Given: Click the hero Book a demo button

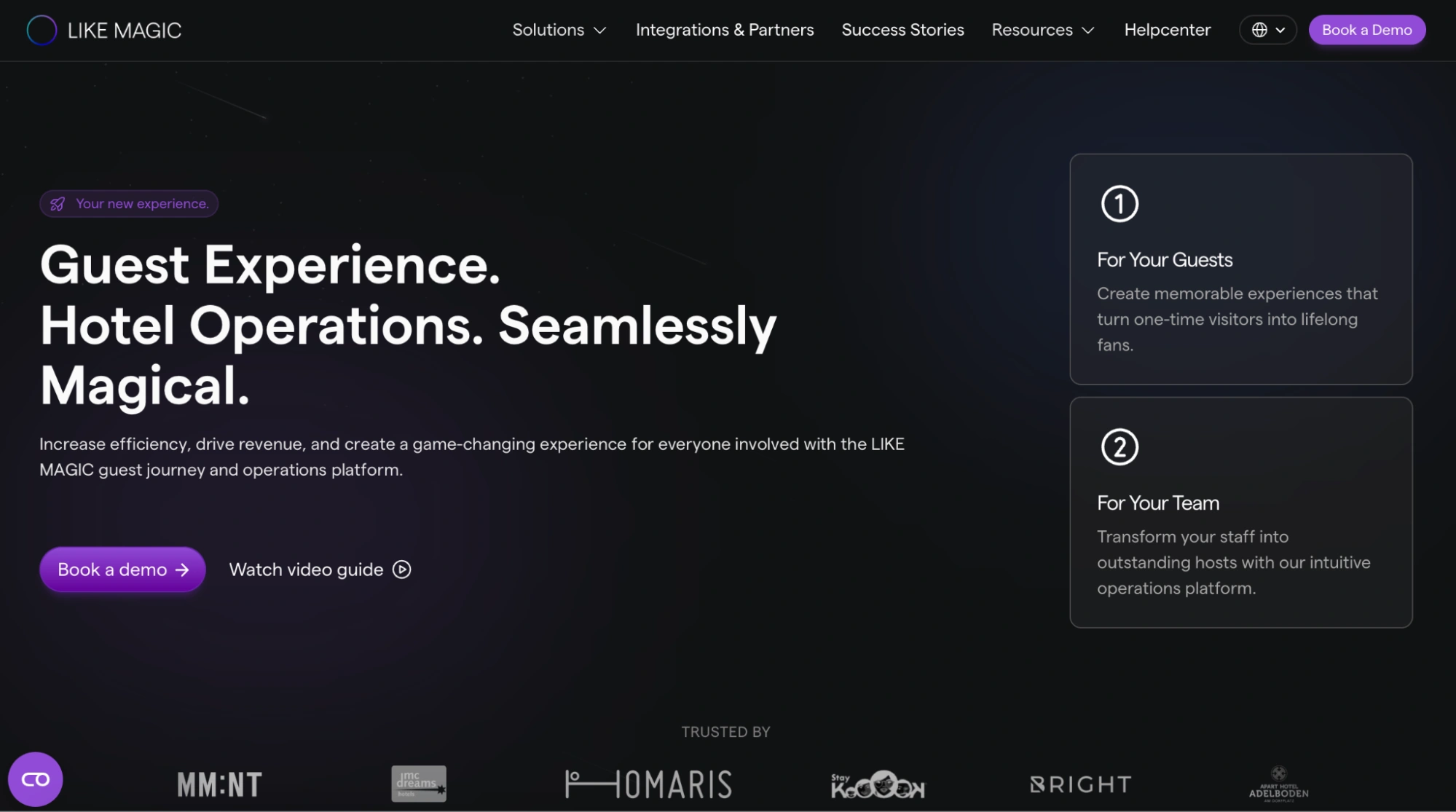Looking at the screenshot, I should tap(122, 569).
